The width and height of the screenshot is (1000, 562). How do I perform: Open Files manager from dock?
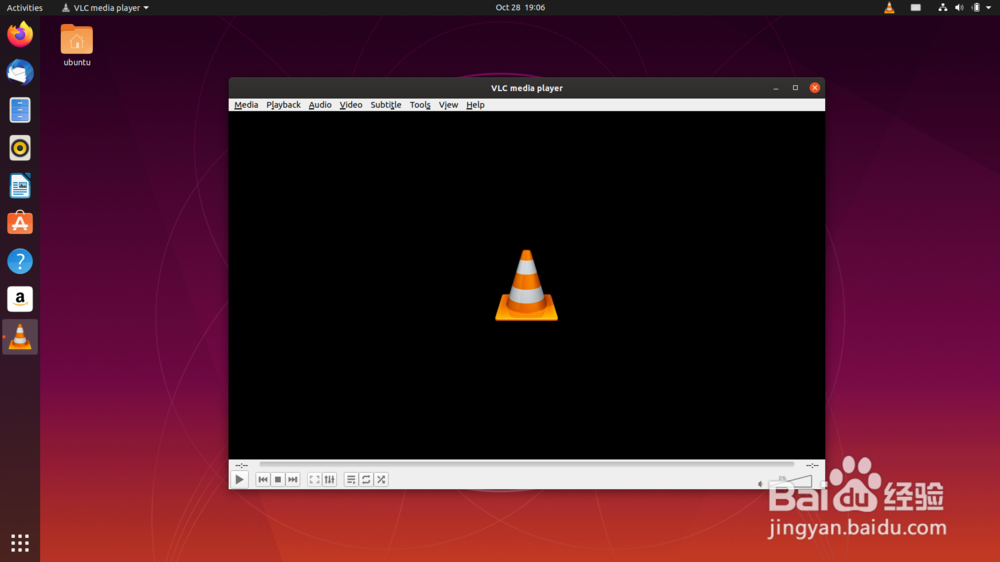click(x=20, y=110)
